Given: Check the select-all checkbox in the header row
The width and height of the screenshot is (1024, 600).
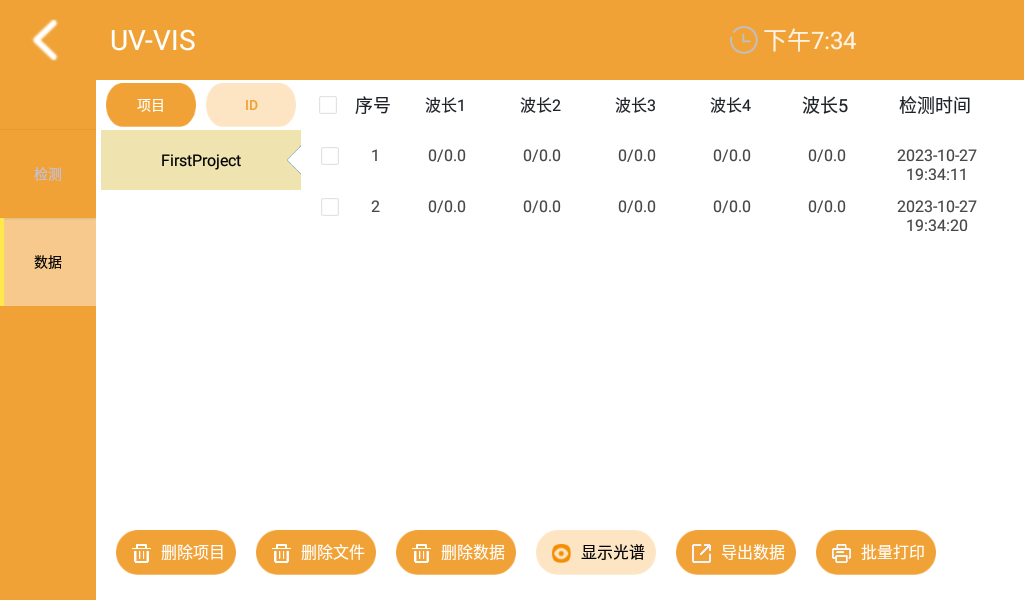Looking at the screenshot, I should tap(328, 104).
